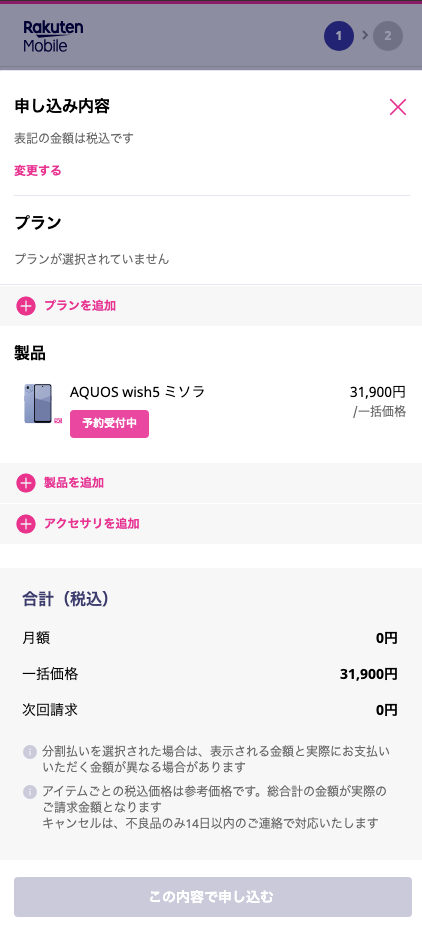Select step 2 circle indicator
The width and height of the screenshot is (422, 927).
(x=388, y=36)
